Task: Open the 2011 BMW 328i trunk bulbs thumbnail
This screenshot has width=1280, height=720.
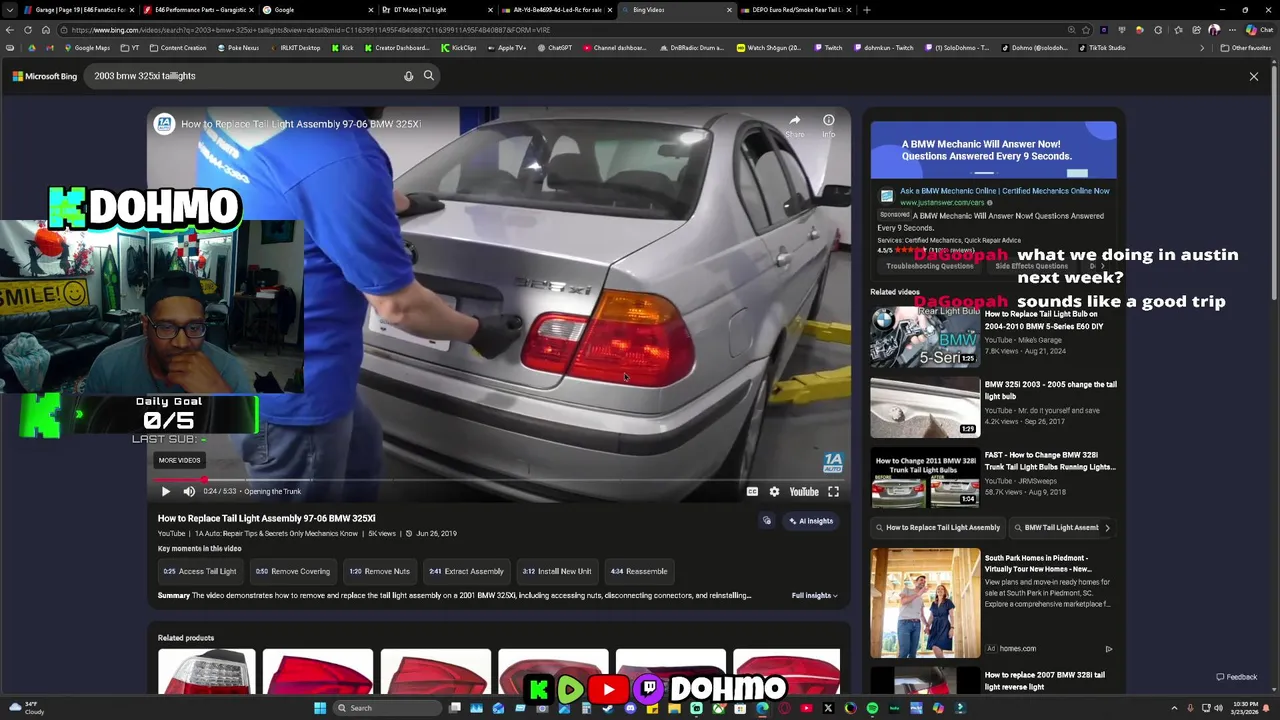Action: pos(925,478)
